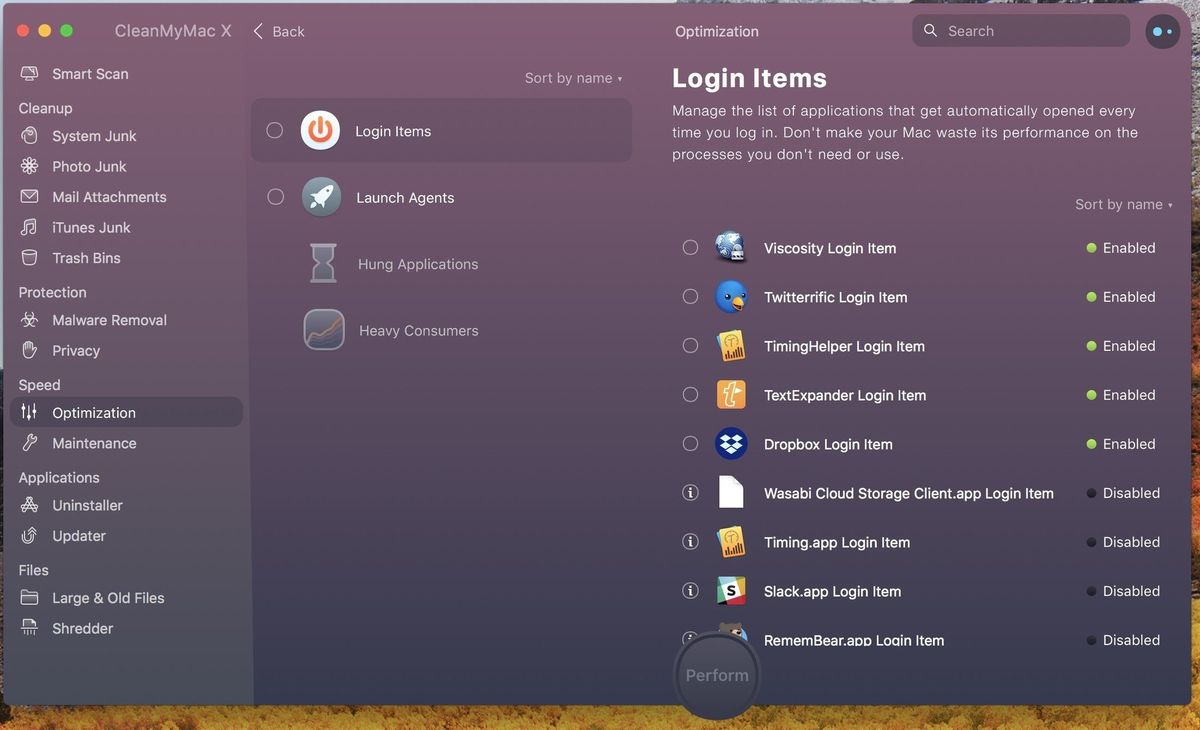Viewport: 1200px width, 730px height.
Task: Click the Viscosity app icon
Action: pyautogui.click(x=731, y=247)
